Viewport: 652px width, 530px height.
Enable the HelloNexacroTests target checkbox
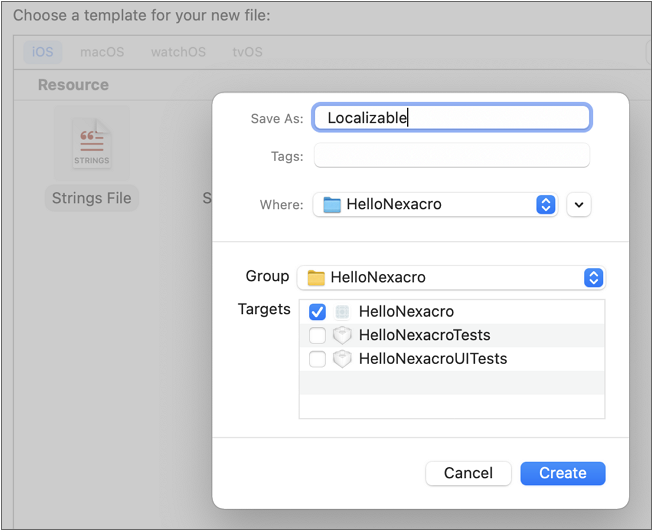click(x=317, y=335)
